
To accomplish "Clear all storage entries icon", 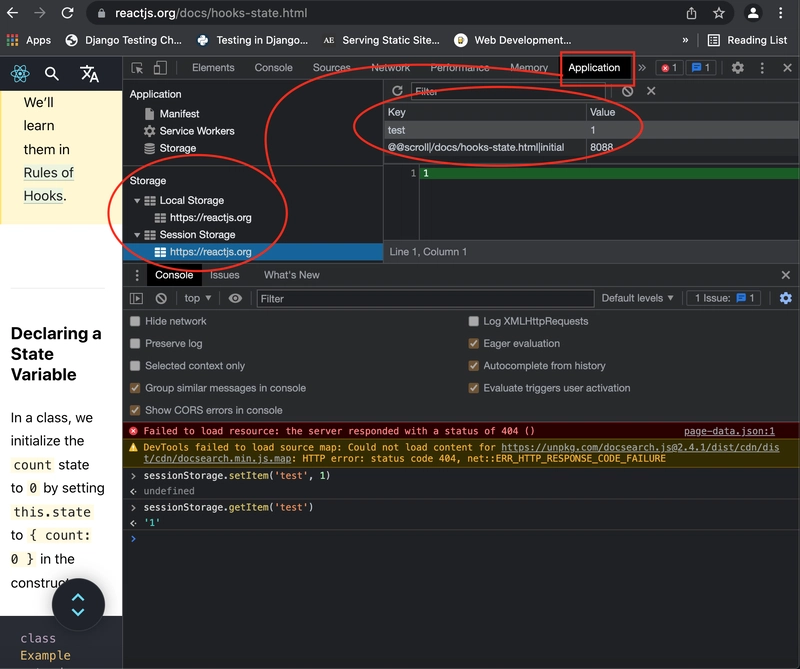I will pyautogui.click(x=628, y=91).
